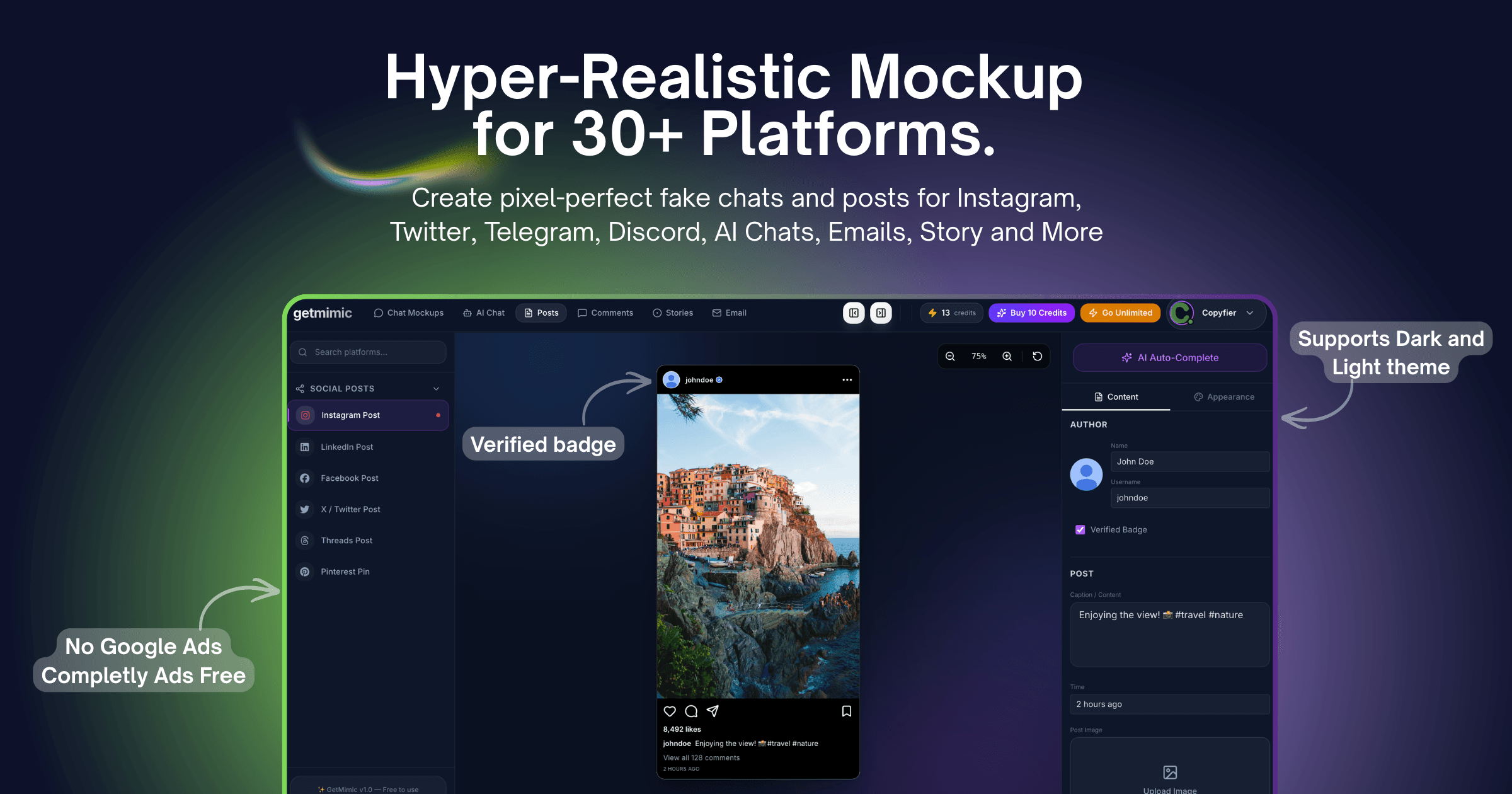Click the Buy 10 Credits button
This screenshot has width=1512, height=794.
click(1031, 313)
